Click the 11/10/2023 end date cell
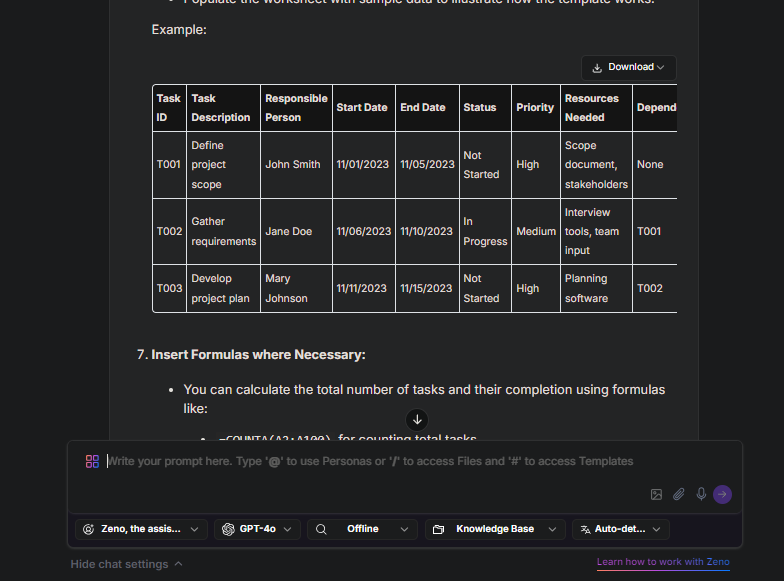This screenshot has height=581, width=784. [x=428, y=232]
